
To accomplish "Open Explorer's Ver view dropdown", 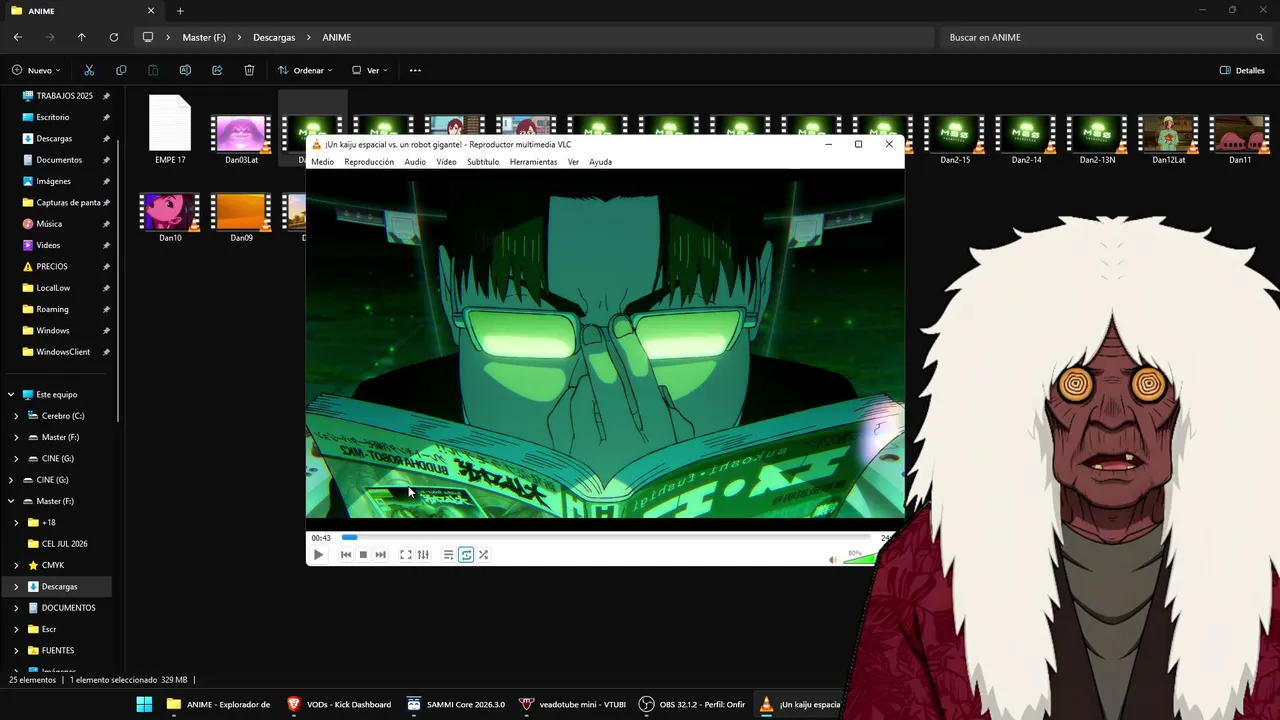I will tap(370, 70).
